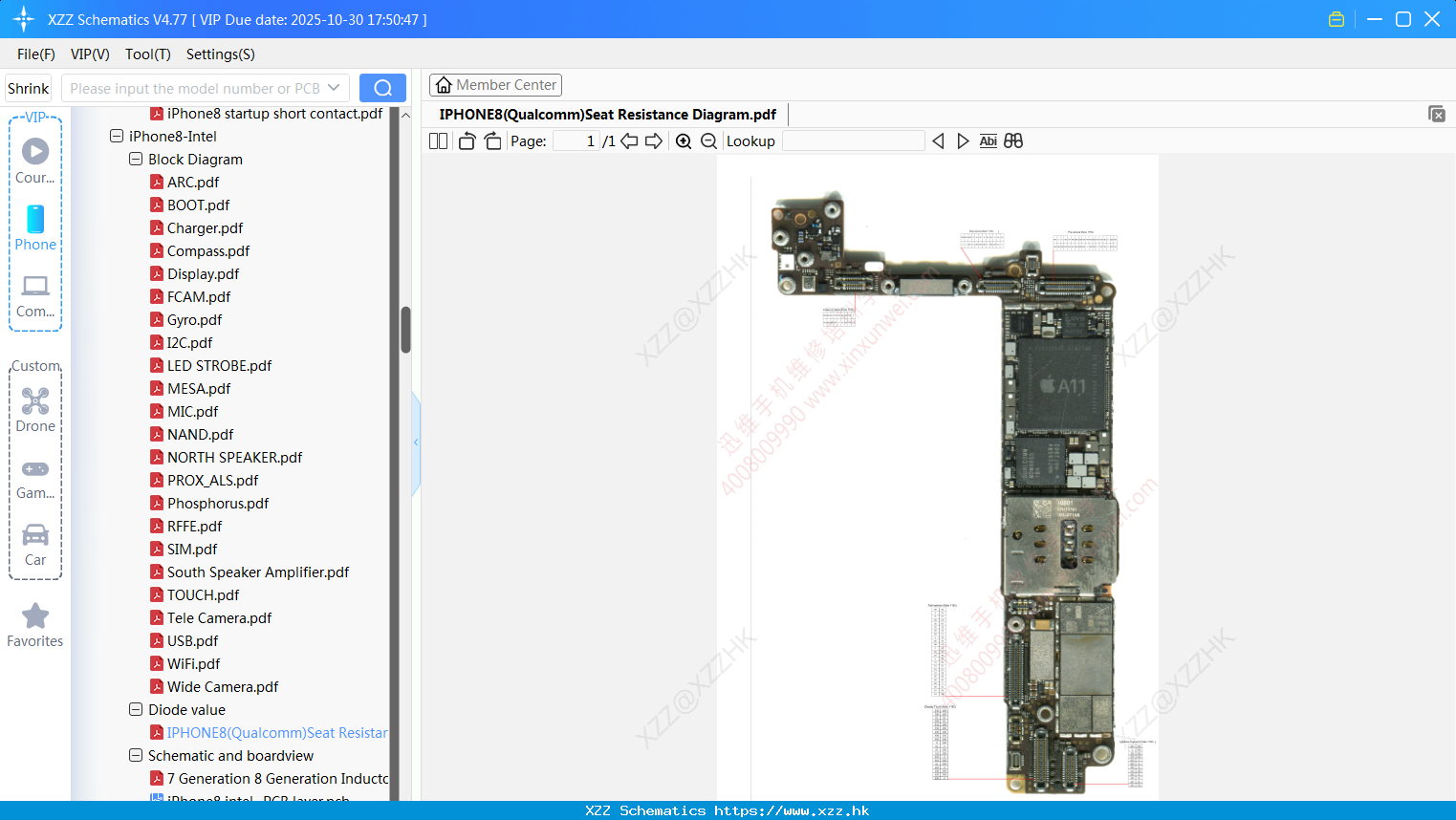Select the Phone category icon
The height and width of the screenshot is (820, 1456).
pyautogui.click(x=35, y=228)
